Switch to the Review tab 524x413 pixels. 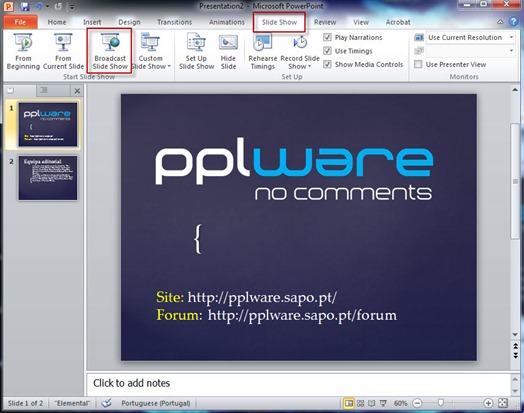(x=325, y=22)
